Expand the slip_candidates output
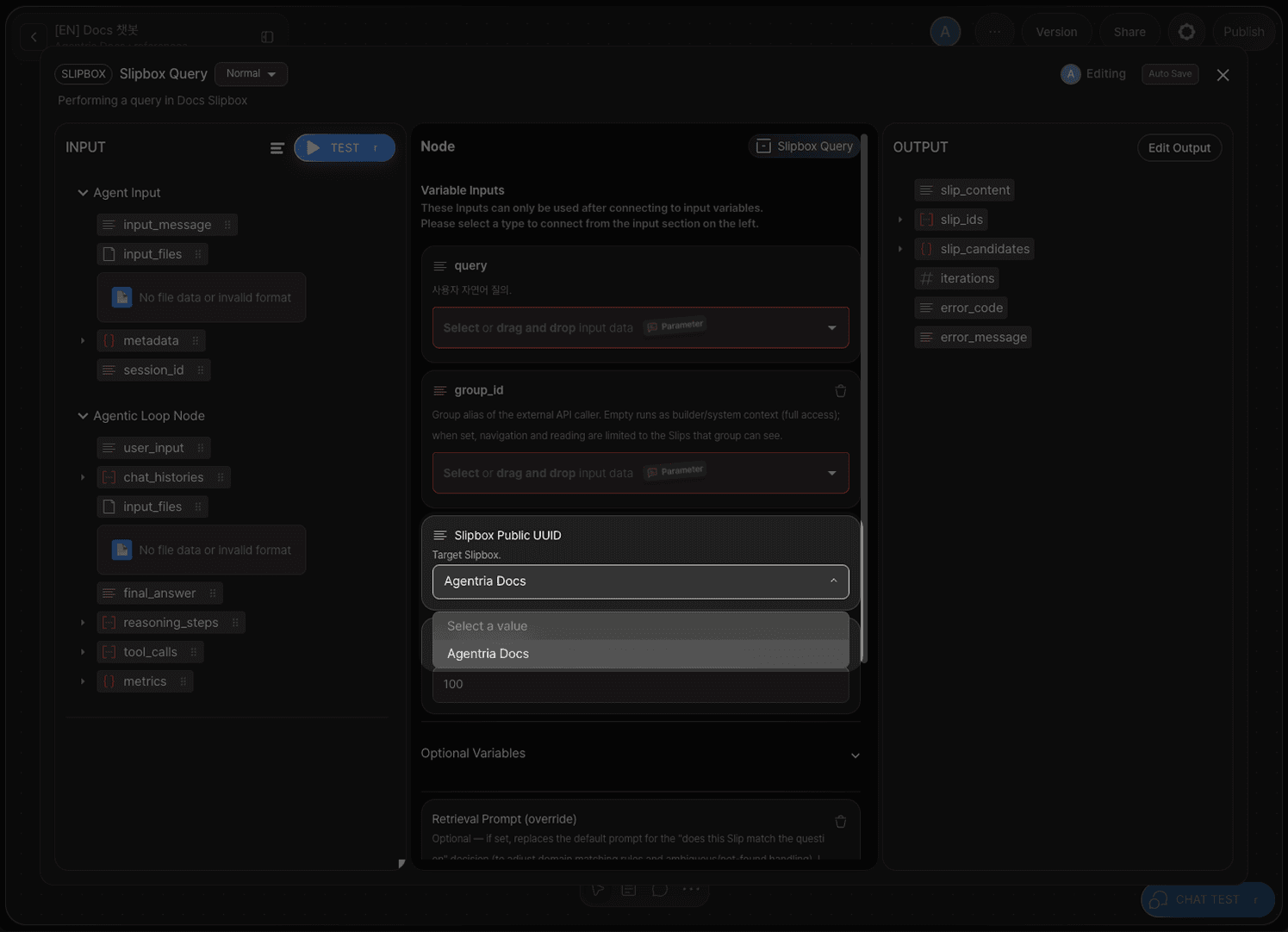Screen dimensions: 1288x932 click(900, 249)
